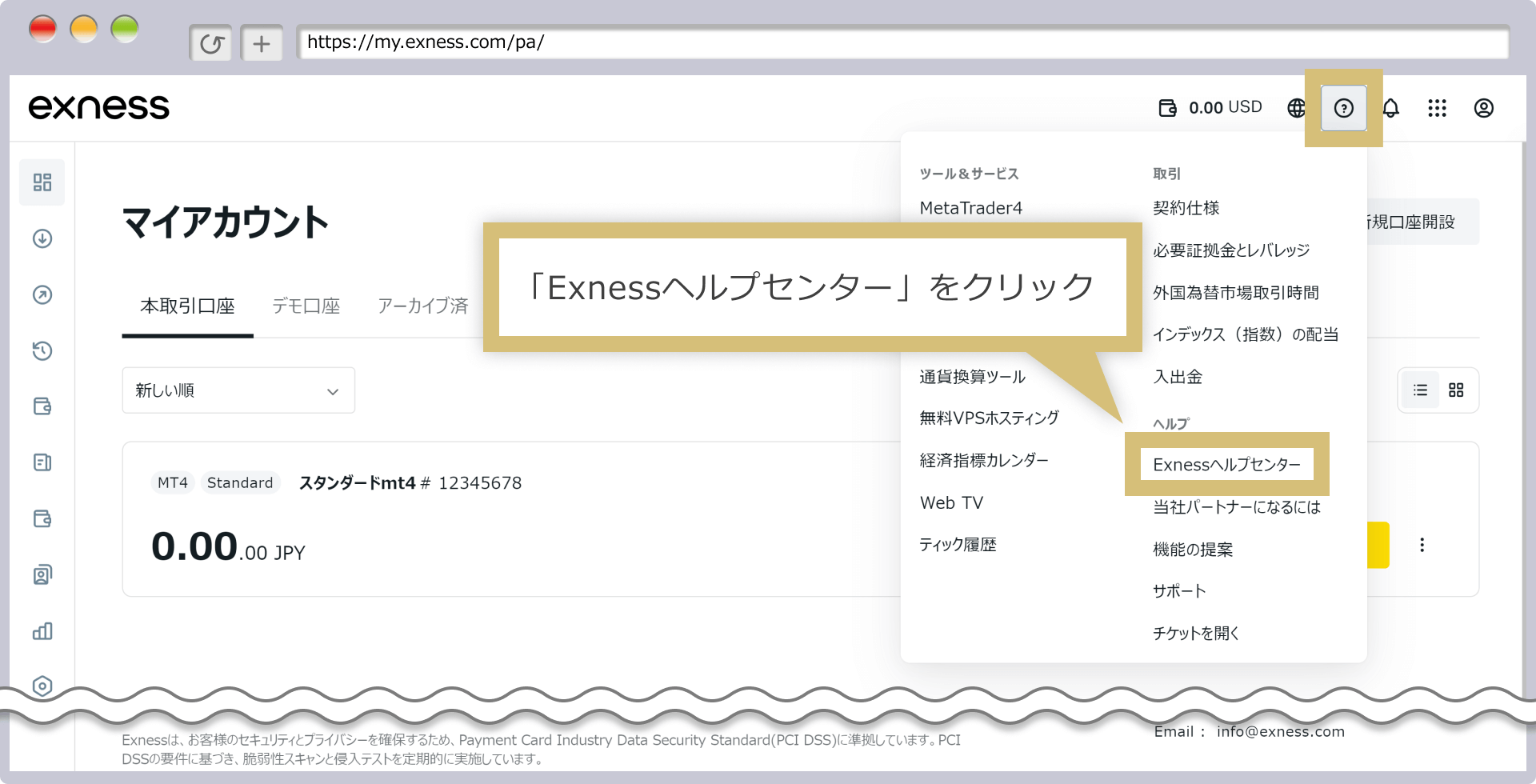
Task: Switch to list view icon
Action: click(1420, 390)
